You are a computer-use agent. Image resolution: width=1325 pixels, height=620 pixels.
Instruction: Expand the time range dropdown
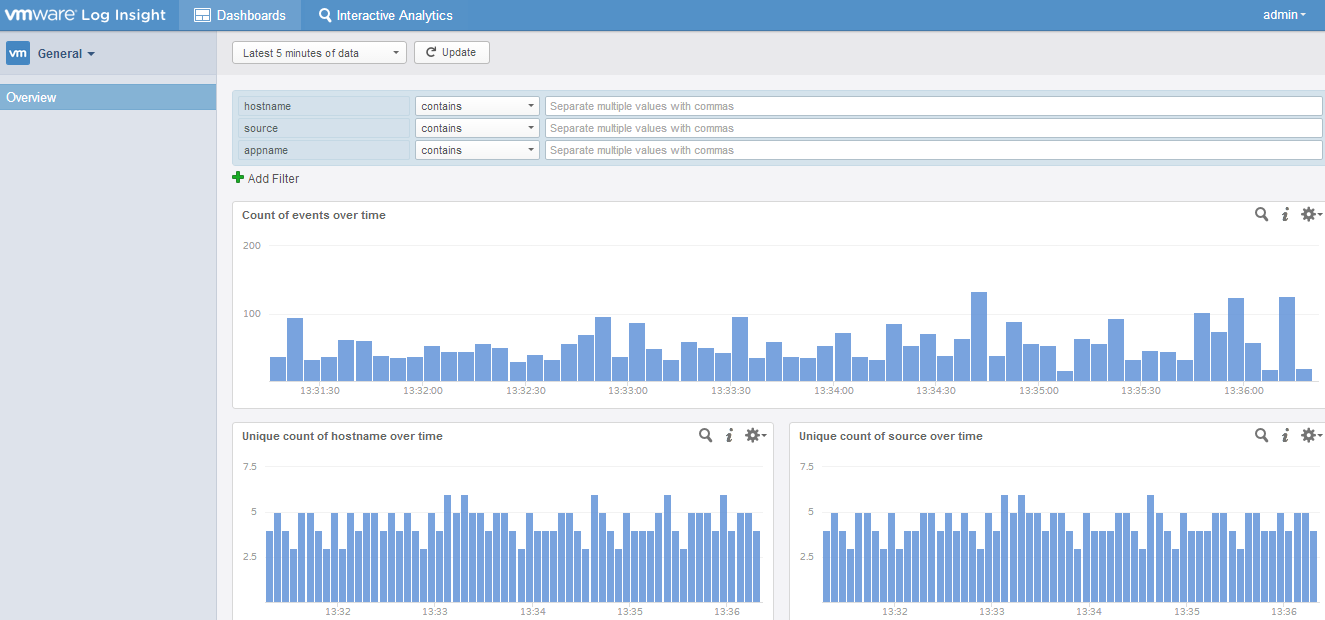pos(319,53)
